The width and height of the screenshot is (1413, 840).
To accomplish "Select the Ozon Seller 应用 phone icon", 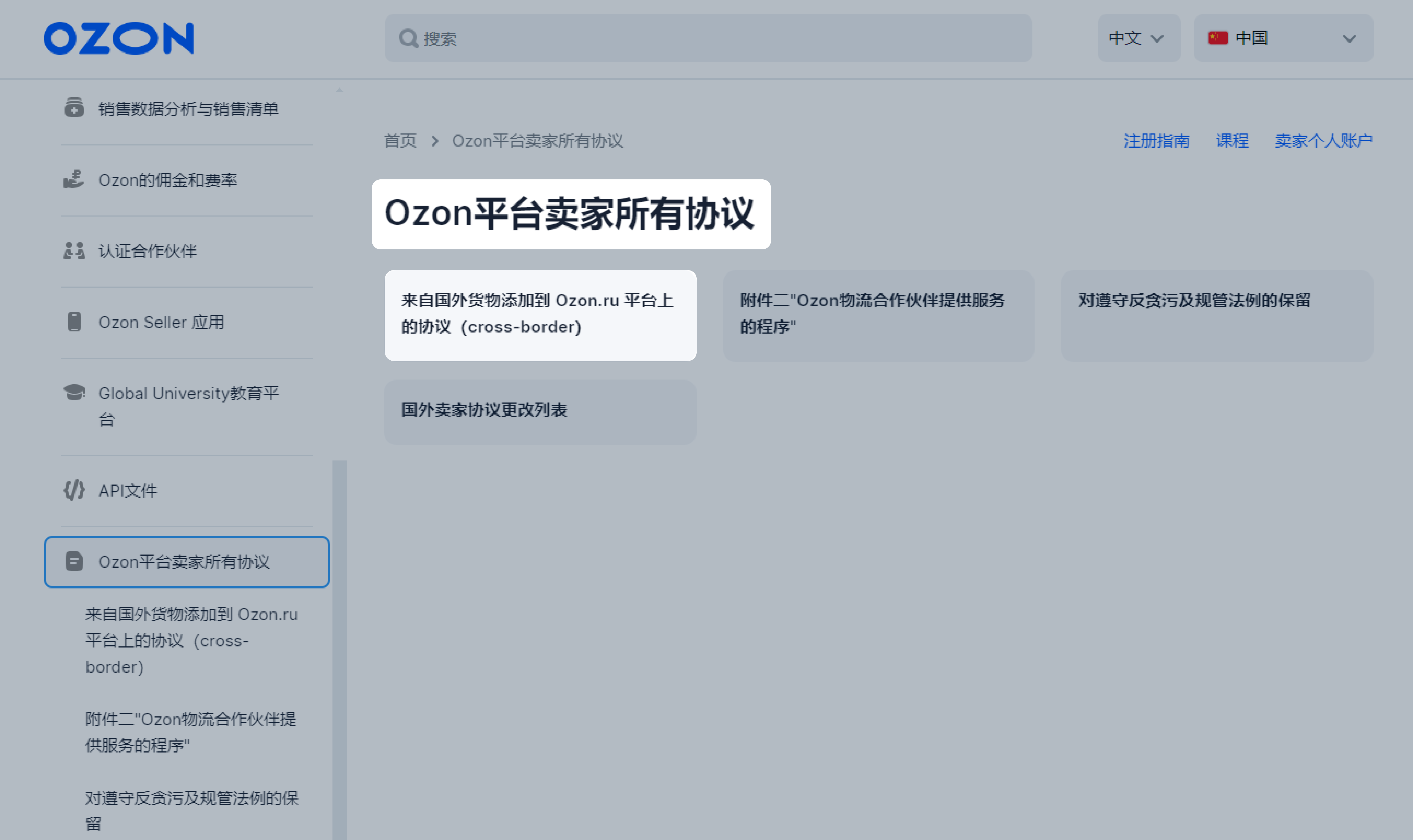I will click(74, 322).
